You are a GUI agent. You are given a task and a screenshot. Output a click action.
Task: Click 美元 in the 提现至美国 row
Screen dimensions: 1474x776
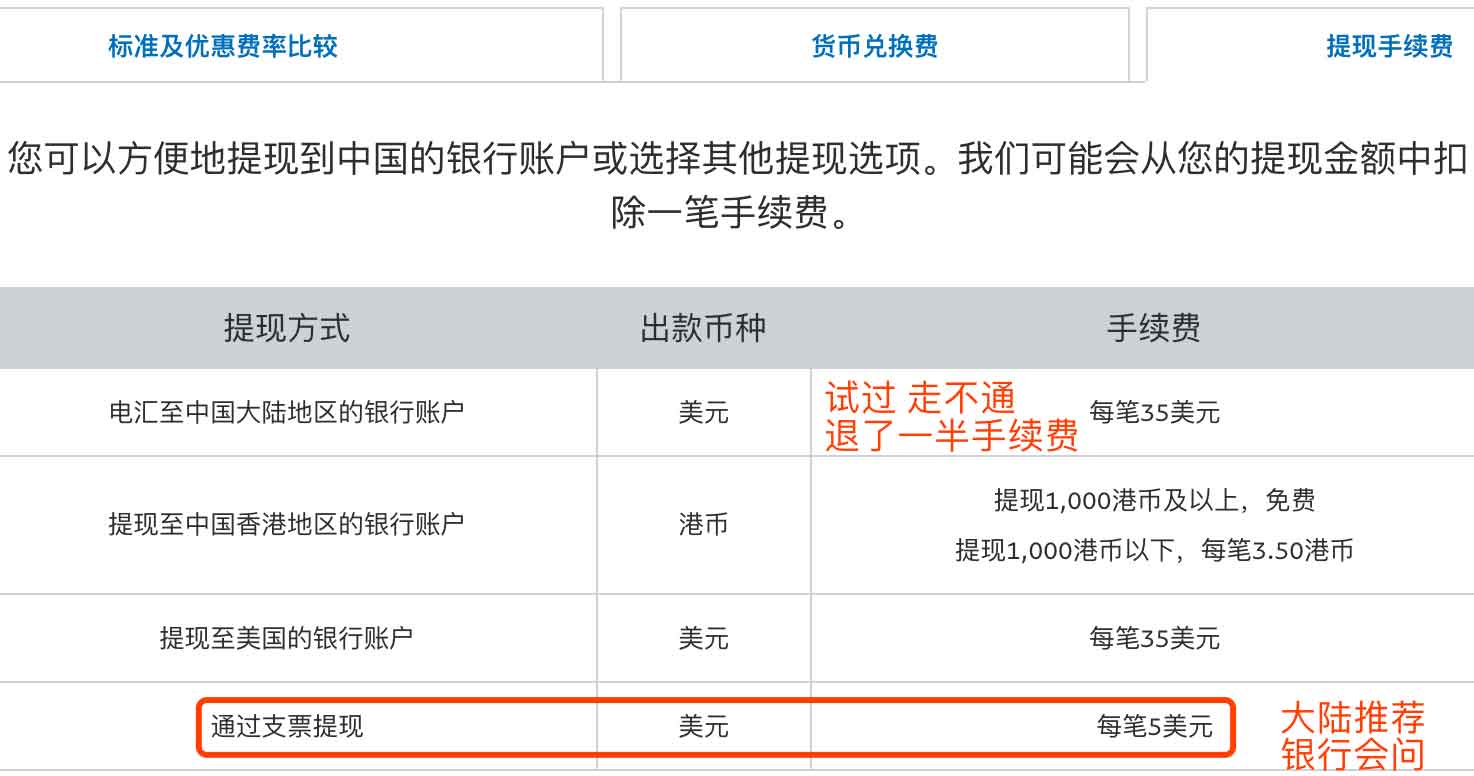[704, 638]
